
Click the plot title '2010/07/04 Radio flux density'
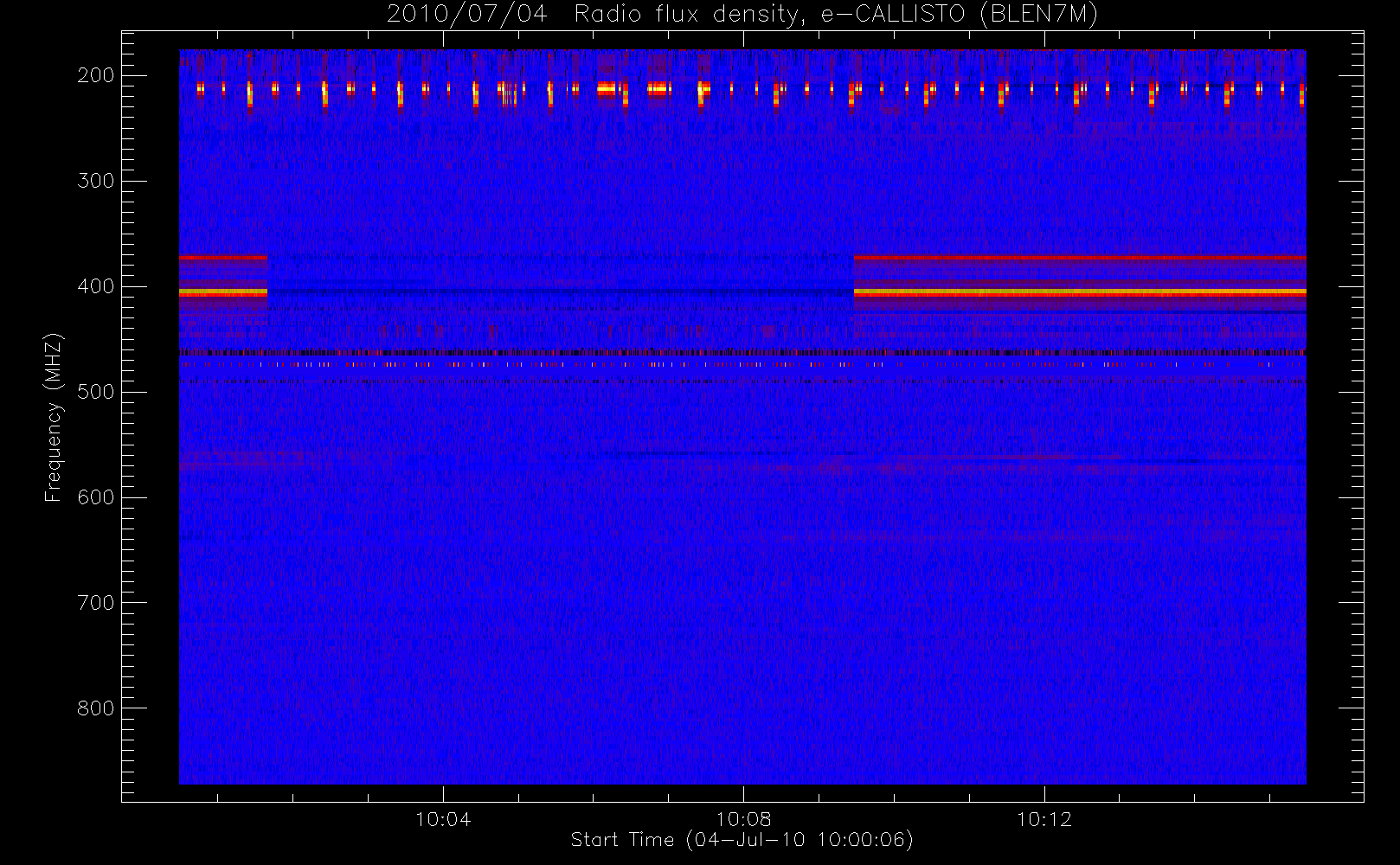pyautogui.click(x=742, y=15)
